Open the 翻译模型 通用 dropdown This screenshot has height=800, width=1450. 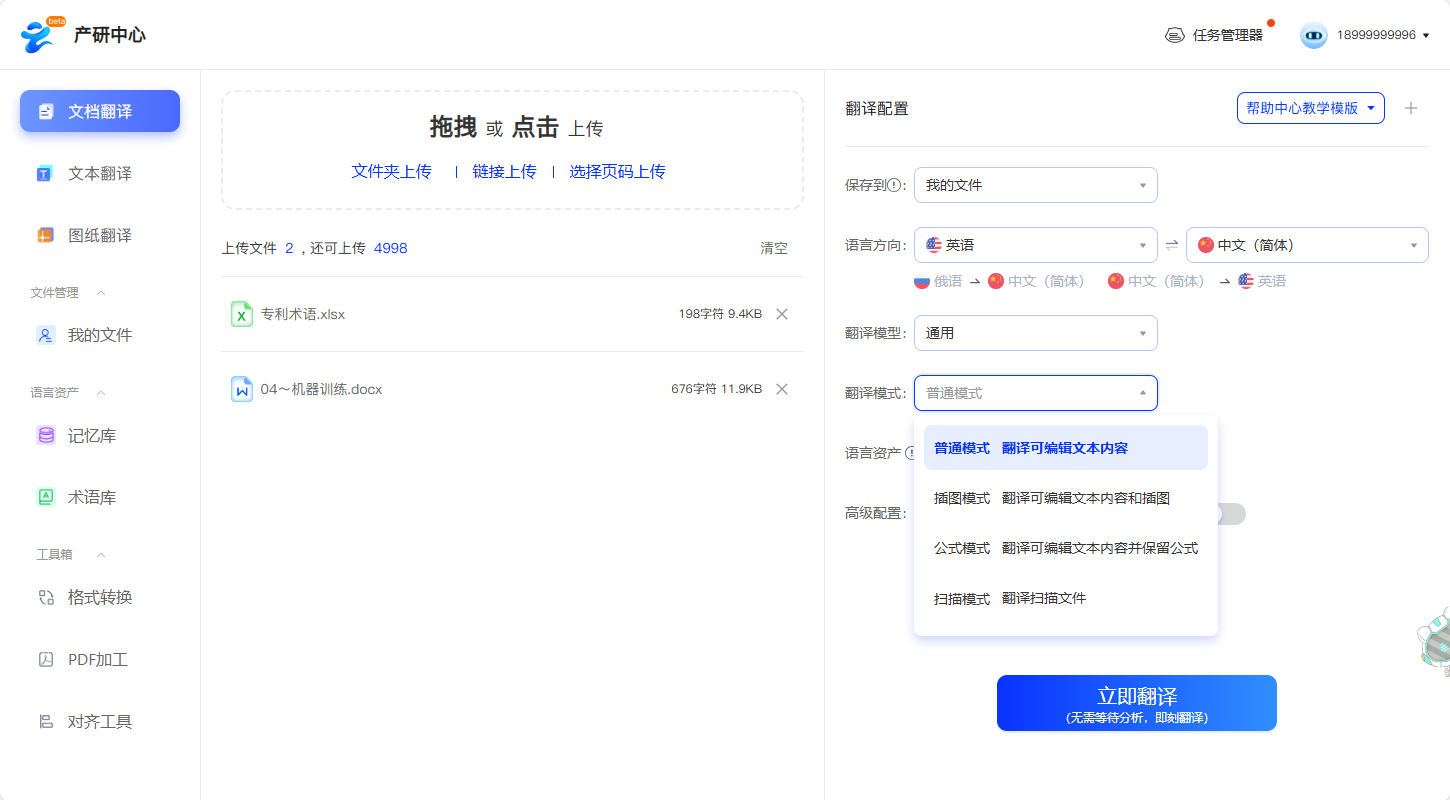(x=1036, y=333)
